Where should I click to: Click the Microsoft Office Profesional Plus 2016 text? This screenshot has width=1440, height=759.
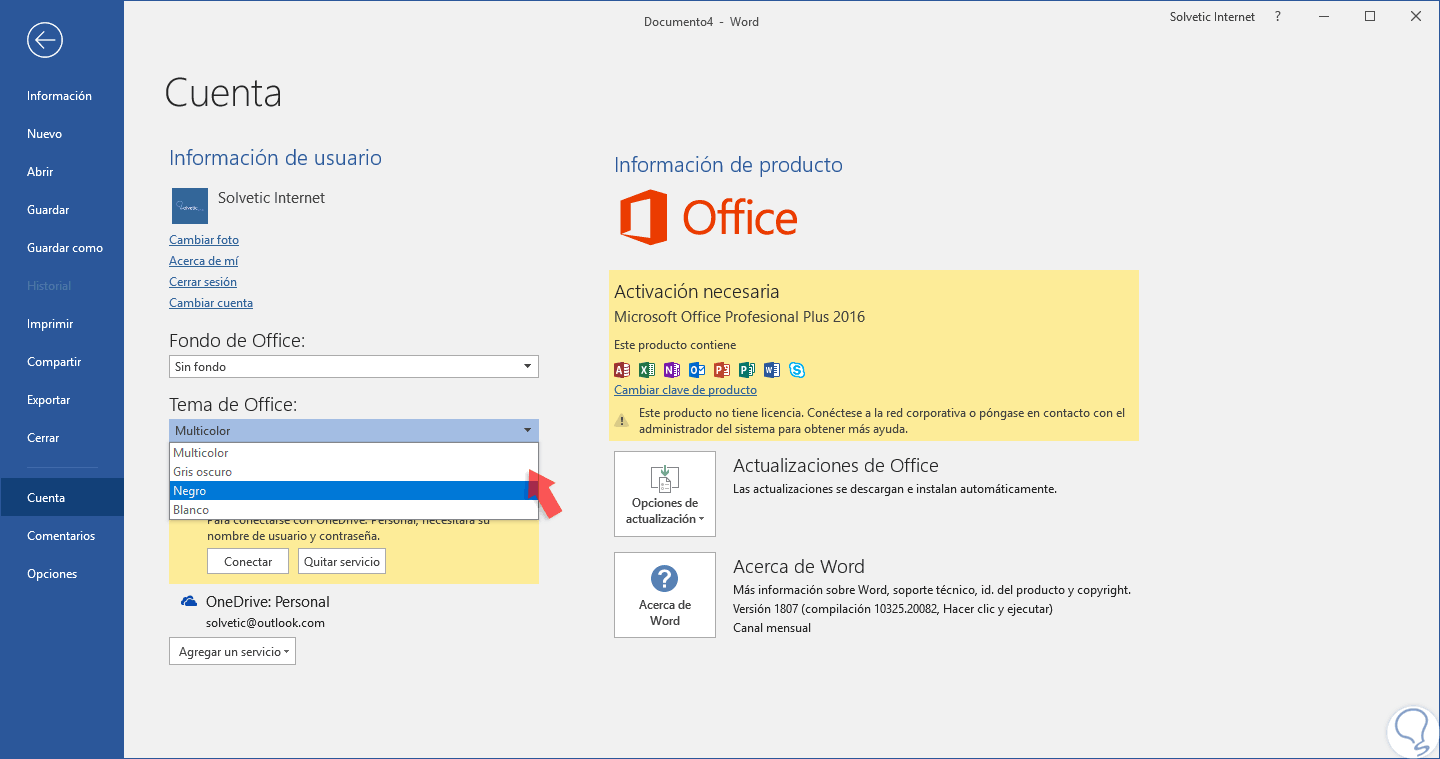(740, 317)
